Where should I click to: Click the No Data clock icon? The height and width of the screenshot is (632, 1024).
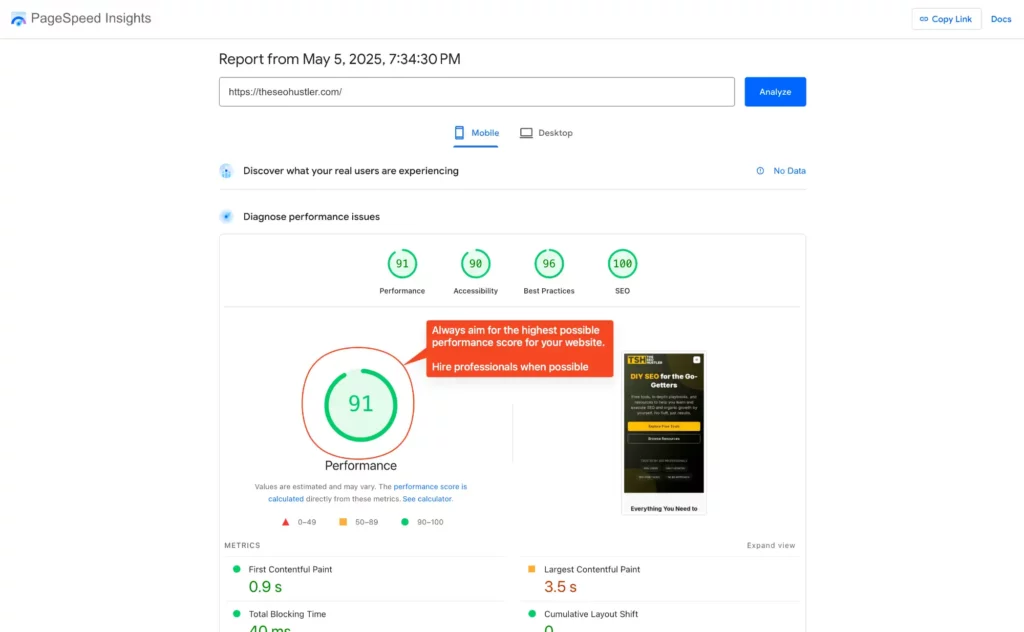click(x=760, y=171)
